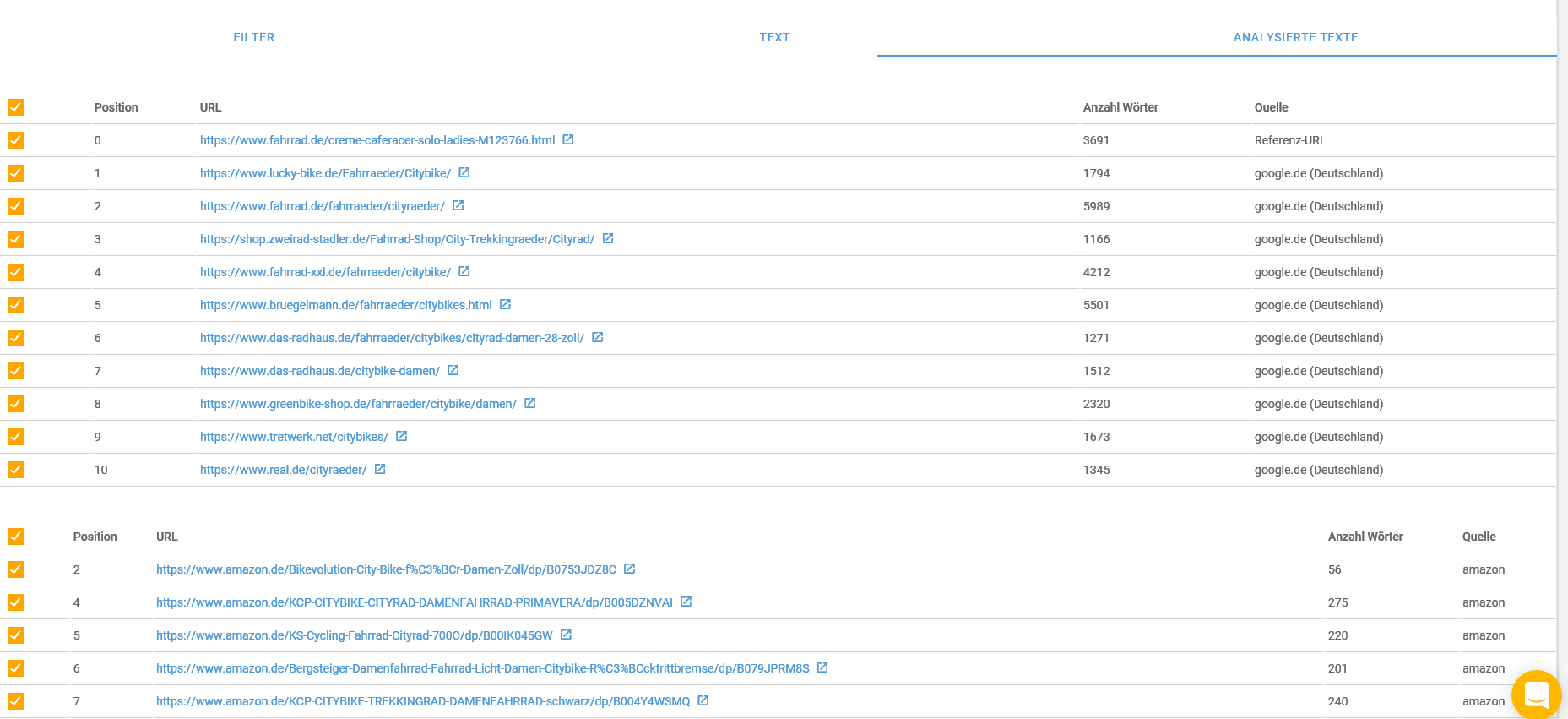The image size is (1568, 719).
Task: Uncheck the das-radhaus cityrad-damen-28-zoll row
Action: coord(16,338)
